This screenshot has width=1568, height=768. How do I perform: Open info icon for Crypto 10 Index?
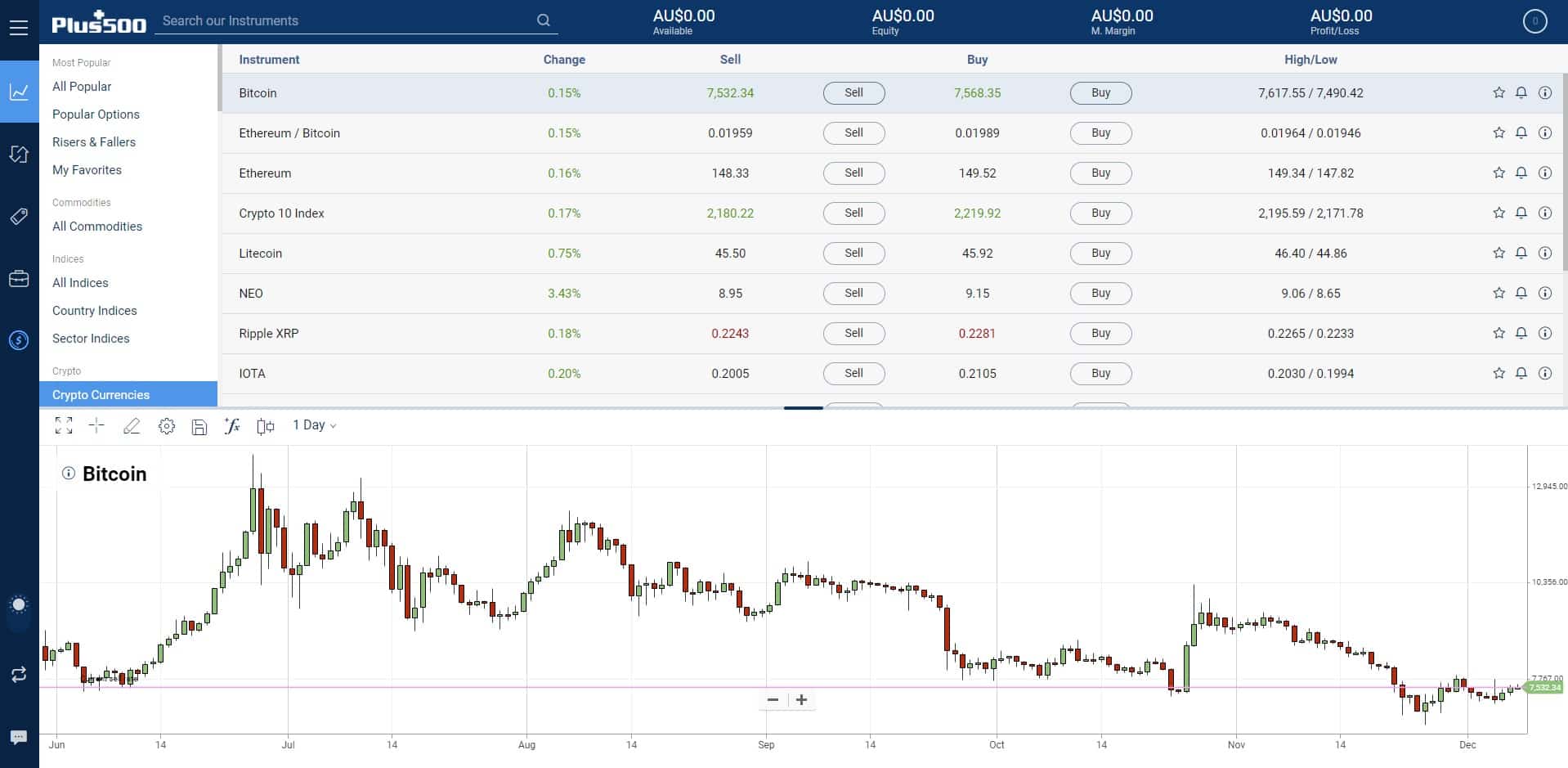coord(1545,213)
